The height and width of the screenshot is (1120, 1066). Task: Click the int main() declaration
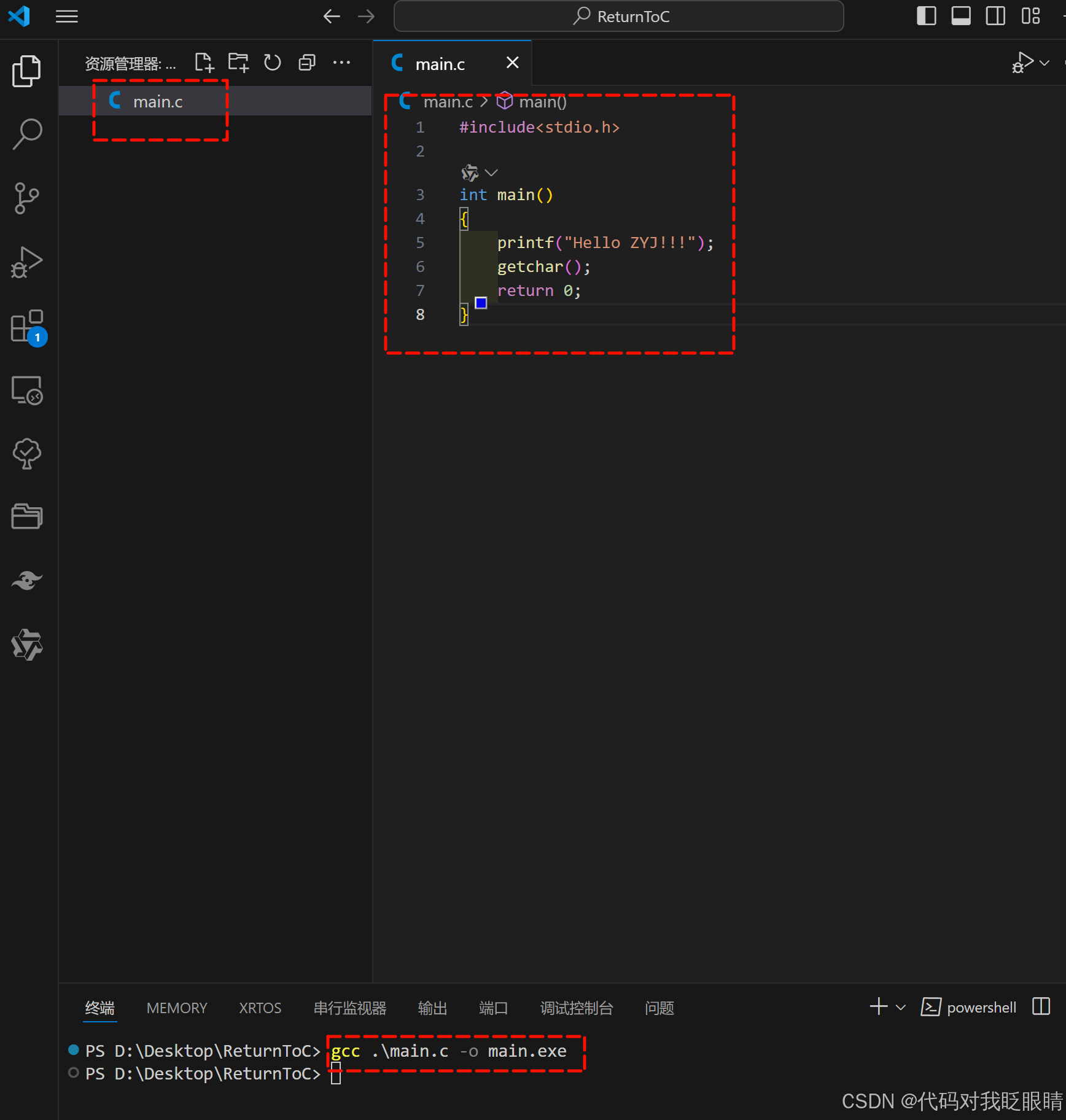click(507, 195)
